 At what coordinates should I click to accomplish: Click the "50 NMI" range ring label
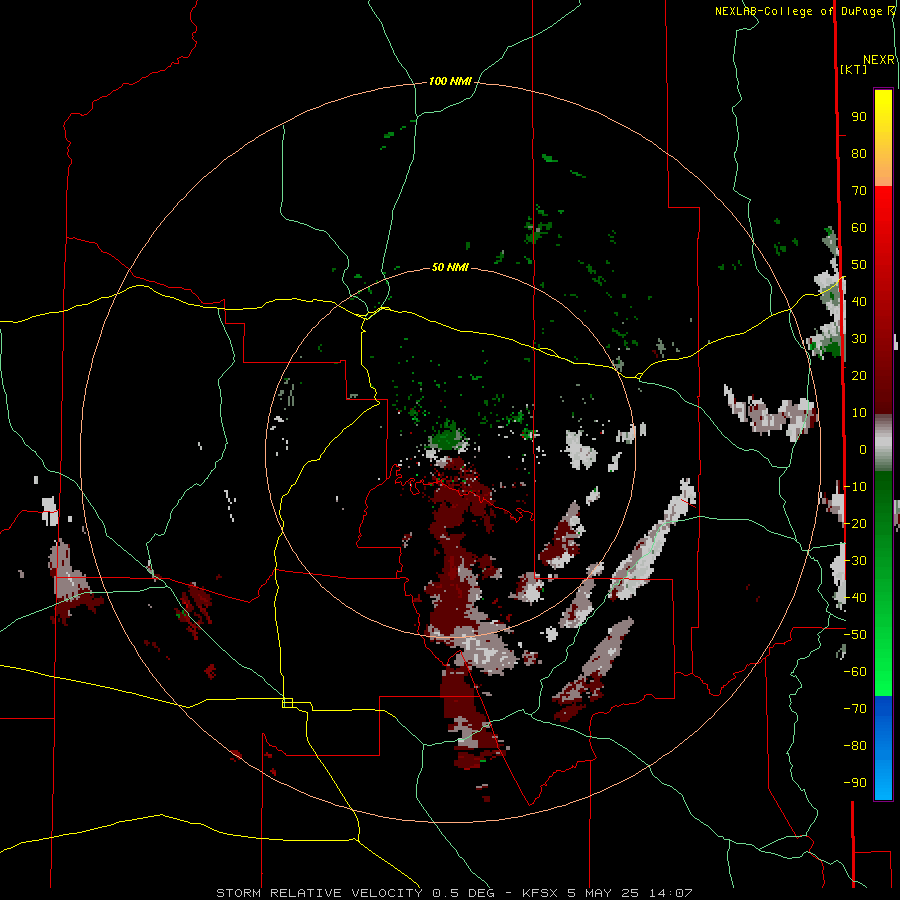(450, 267)
